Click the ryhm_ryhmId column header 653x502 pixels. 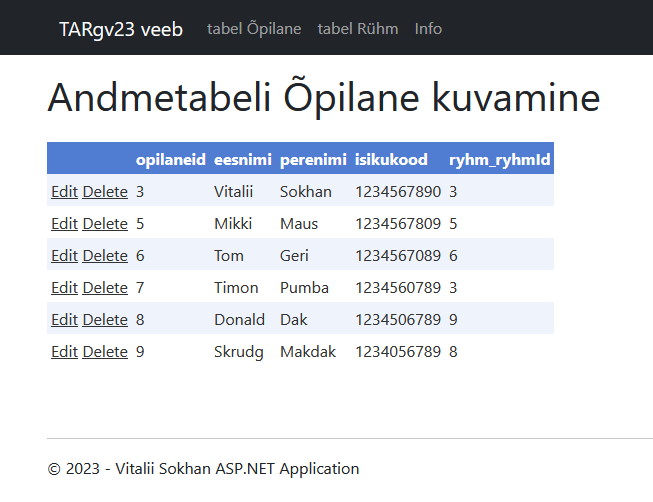pyautogui.click(x=500, y=160)
